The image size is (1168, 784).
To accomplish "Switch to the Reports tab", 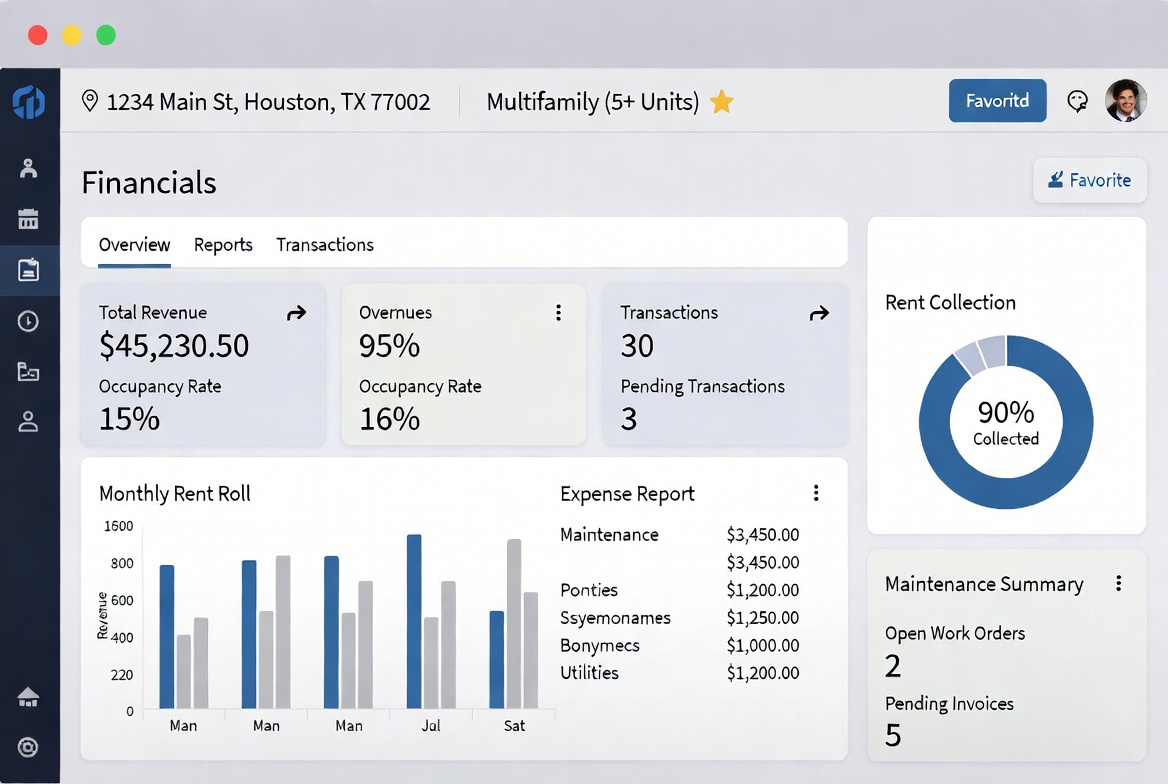I will [223, 244].
